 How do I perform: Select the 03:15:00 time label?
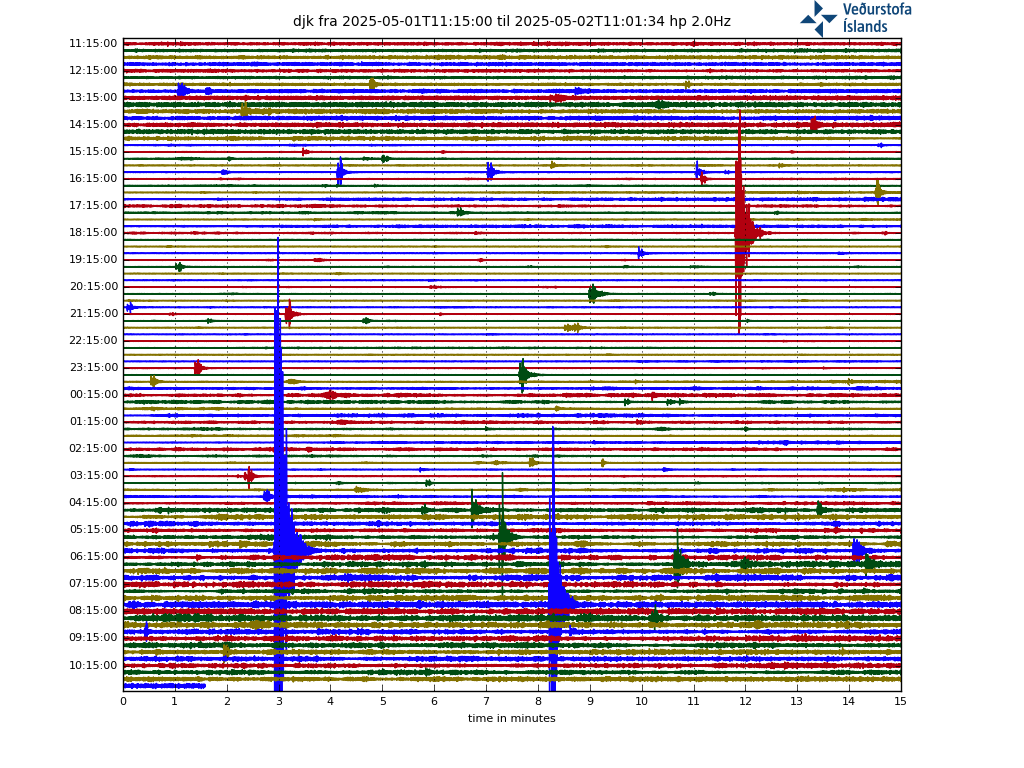coord(93,475)
